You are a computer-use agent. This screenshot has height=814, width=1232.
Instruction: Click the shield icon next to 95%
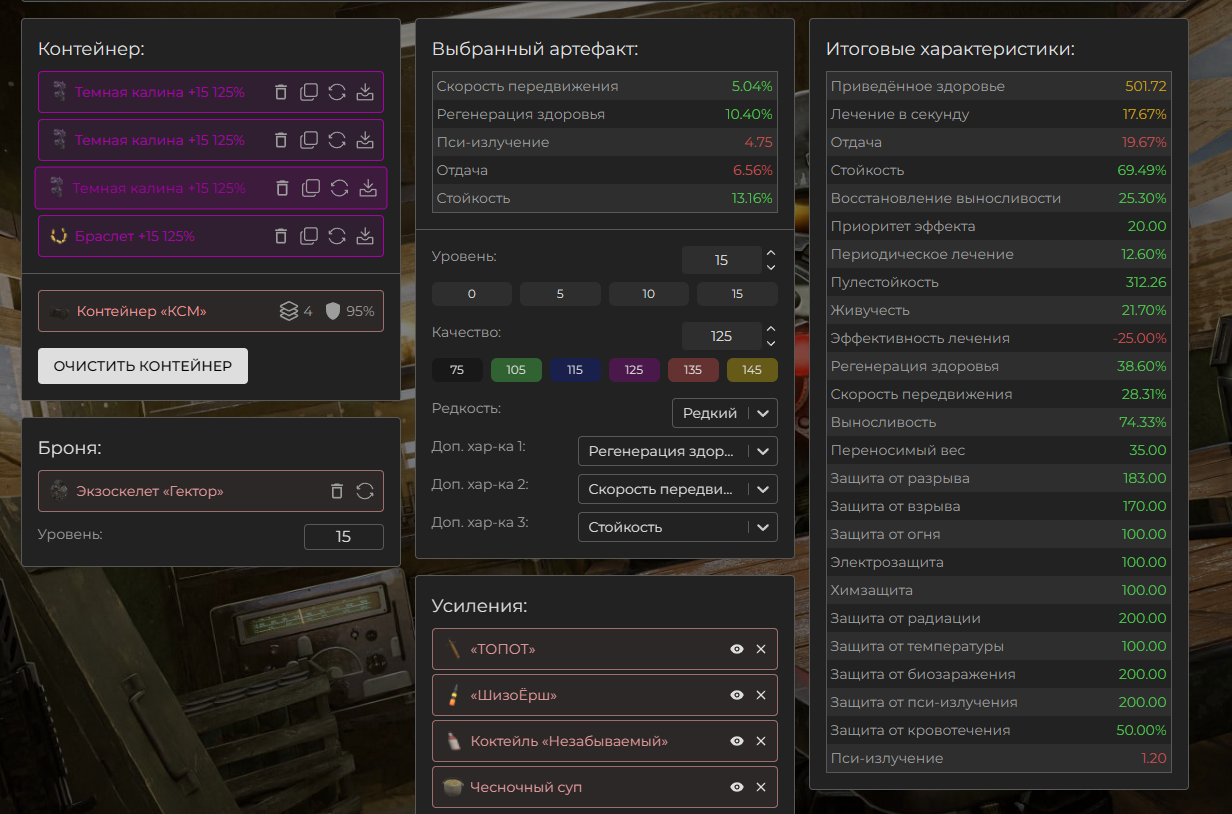pos(333,311)
